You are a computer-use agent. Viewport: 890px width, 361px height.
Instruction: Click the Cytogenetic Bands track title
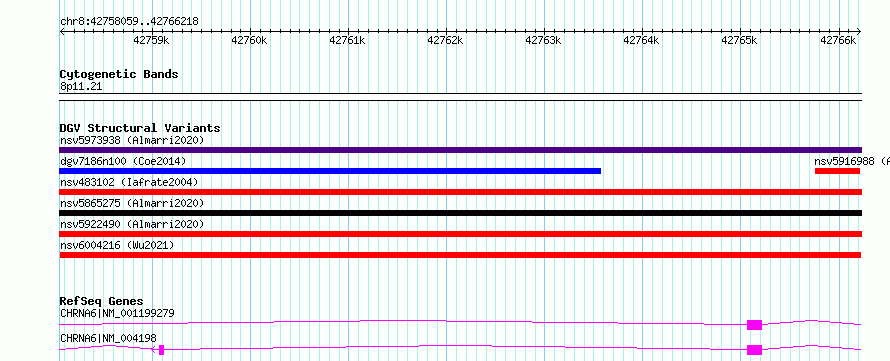click(x=119, y=74)
